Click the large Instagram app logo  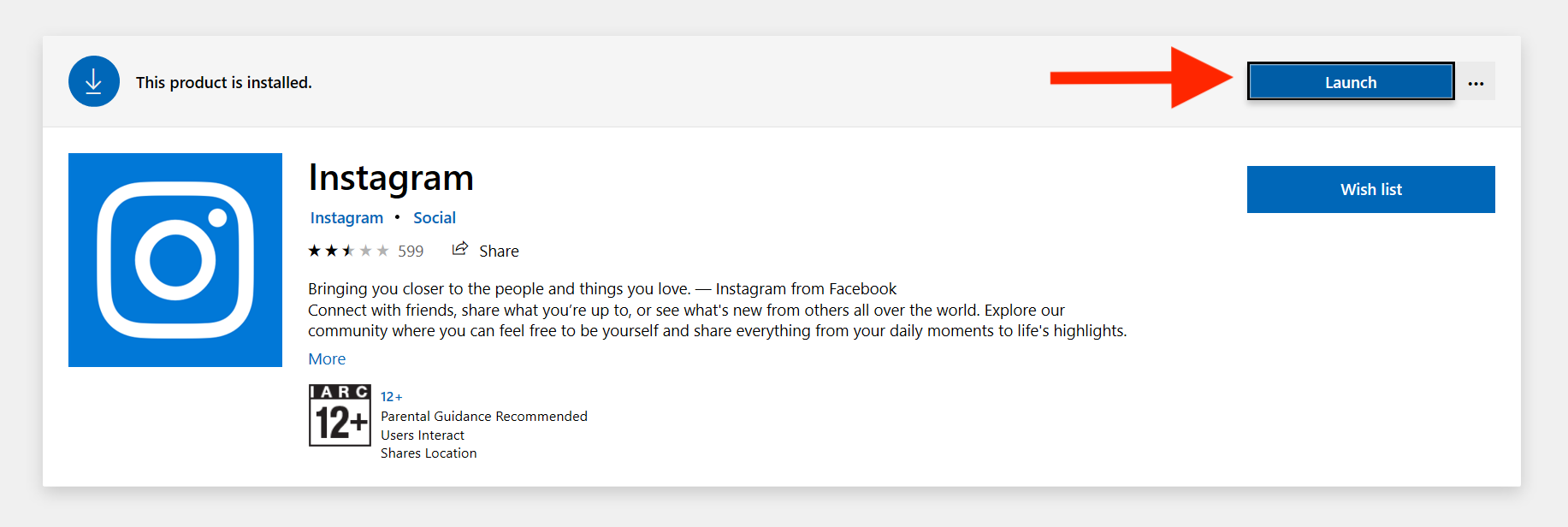(x=175, y=260)
